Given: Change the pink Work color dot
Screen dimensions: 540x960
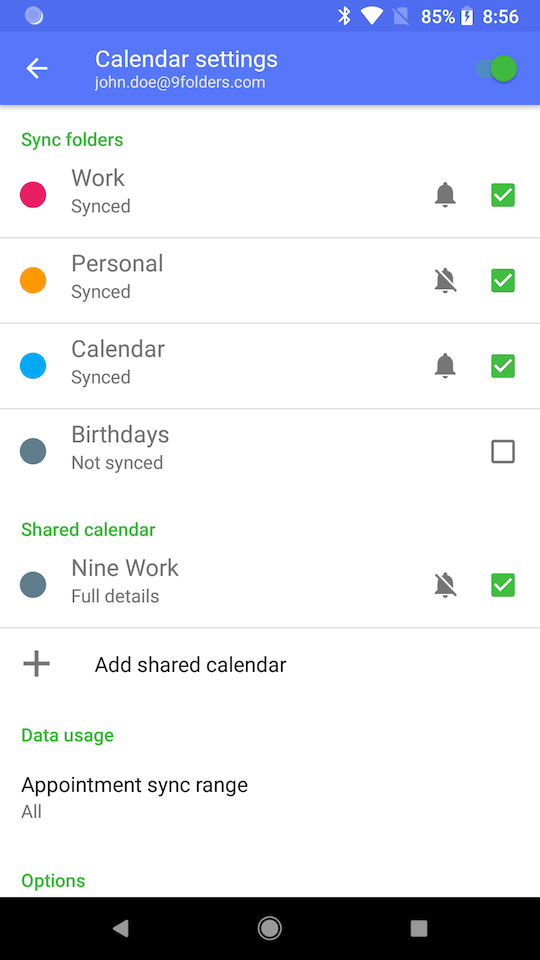Looking at the screenshot, I should pos(33,195).
